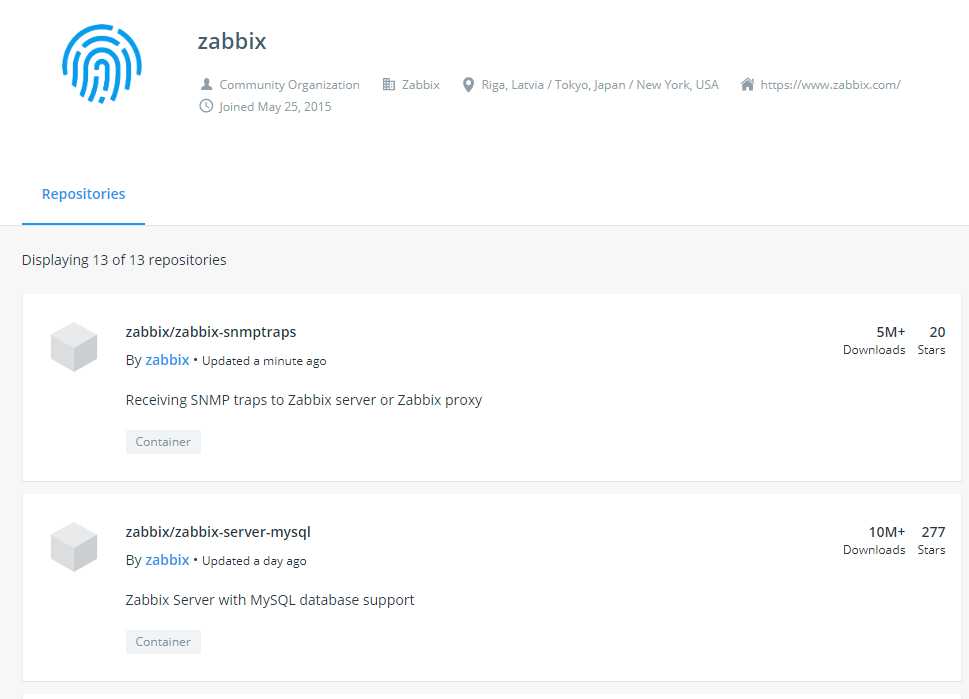This screenshot has width=969, height=699.
Task: Open the zabbix/zabbix-server-mysql repository title
Action: [x=218, y=532]
